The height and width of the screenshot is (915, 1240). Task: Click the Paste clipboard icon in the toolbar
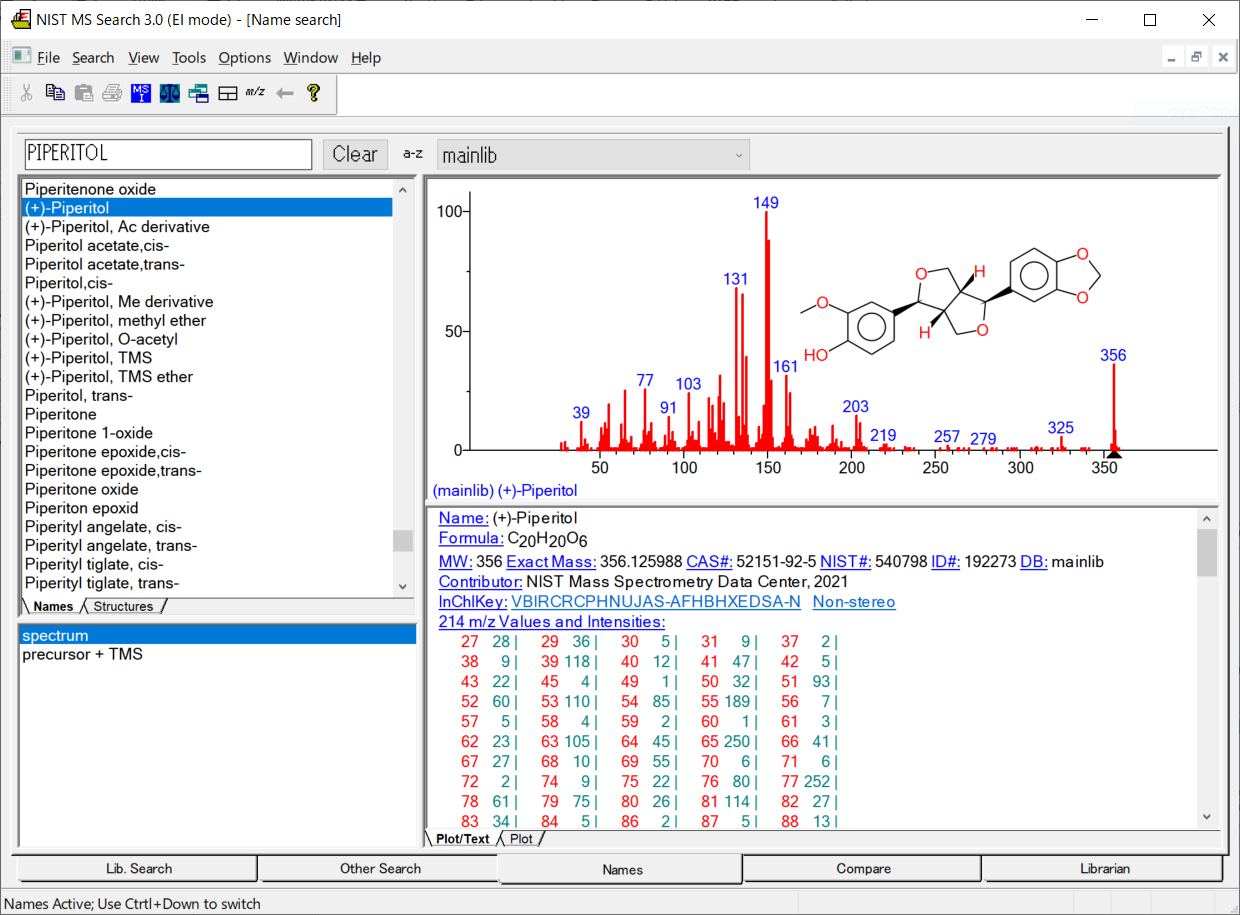coord(84,93)
